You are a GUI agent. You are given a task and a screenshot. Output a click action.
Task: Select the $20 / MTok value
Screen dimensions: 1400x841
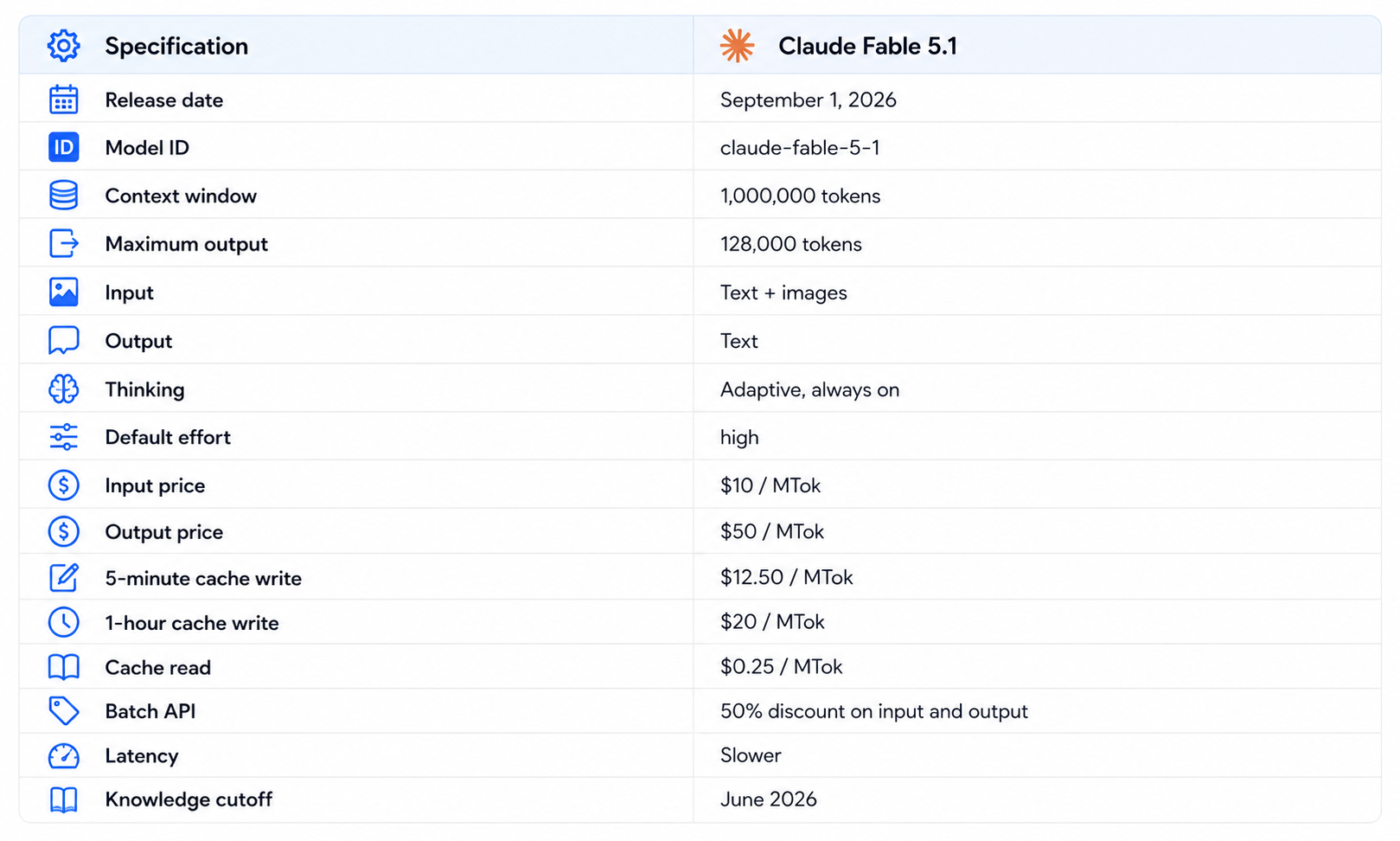pos(772,622)
